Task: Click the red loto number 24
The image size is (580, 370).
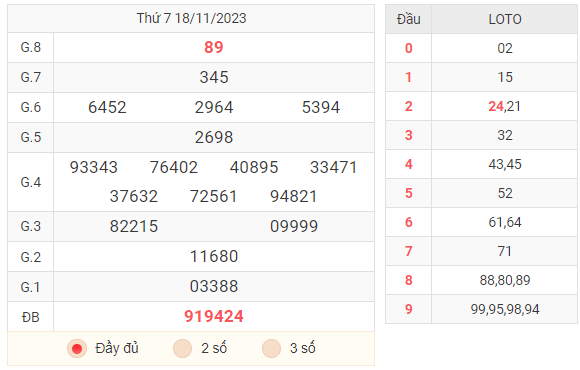Action: [496, 106]
